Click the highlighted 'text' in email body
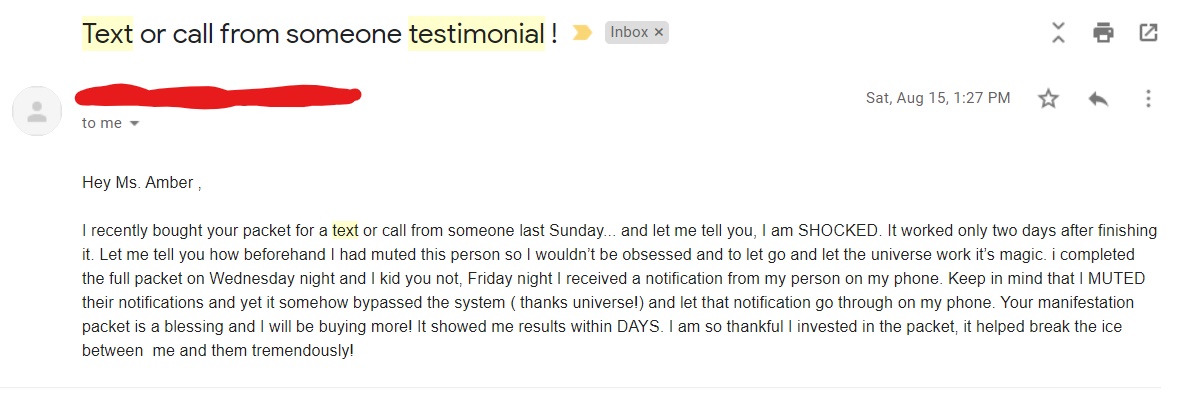The width and height of the screenshot is (1180, 396). (345, 230)
